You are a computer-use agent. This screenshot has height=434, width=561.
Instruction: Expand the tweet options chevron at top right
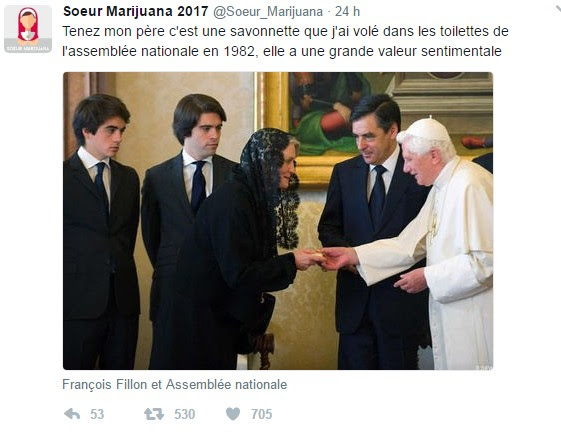pos(557,9)
